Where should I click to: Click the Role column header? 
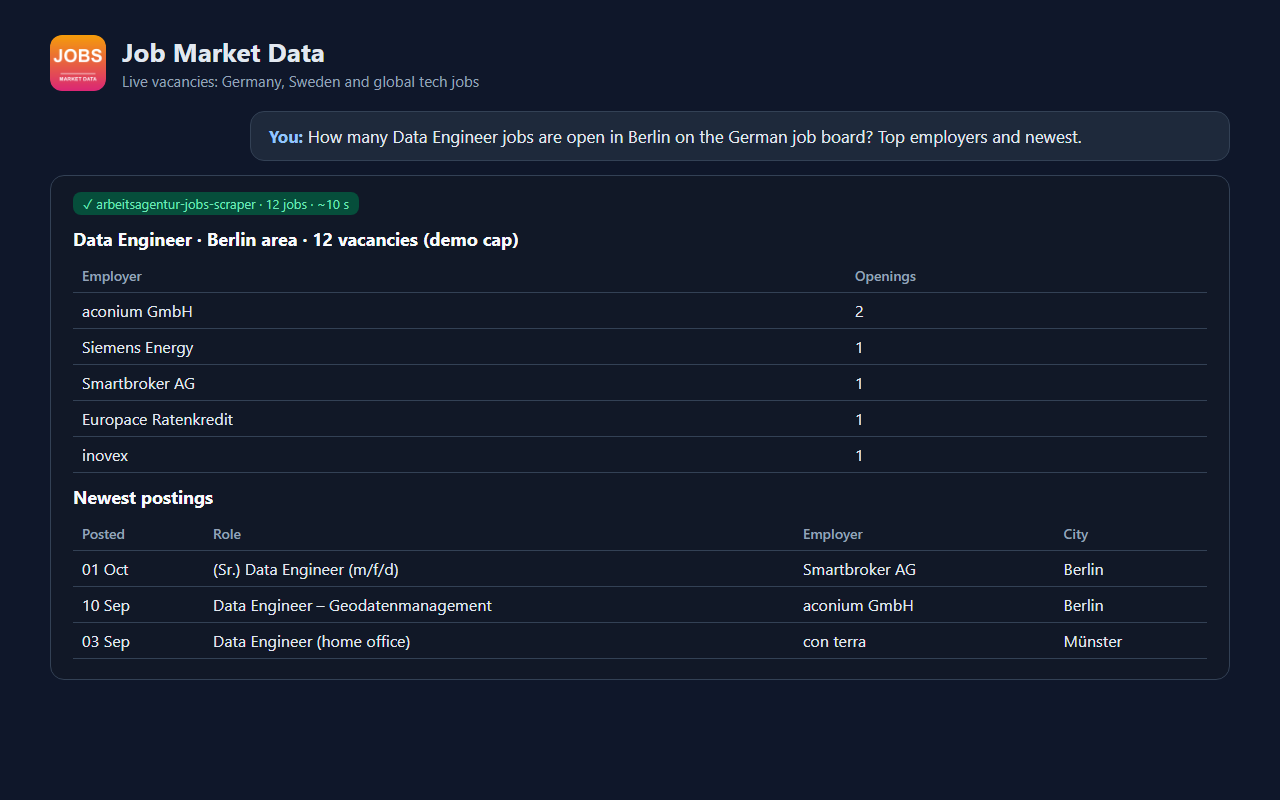click(x=227, y=534)
